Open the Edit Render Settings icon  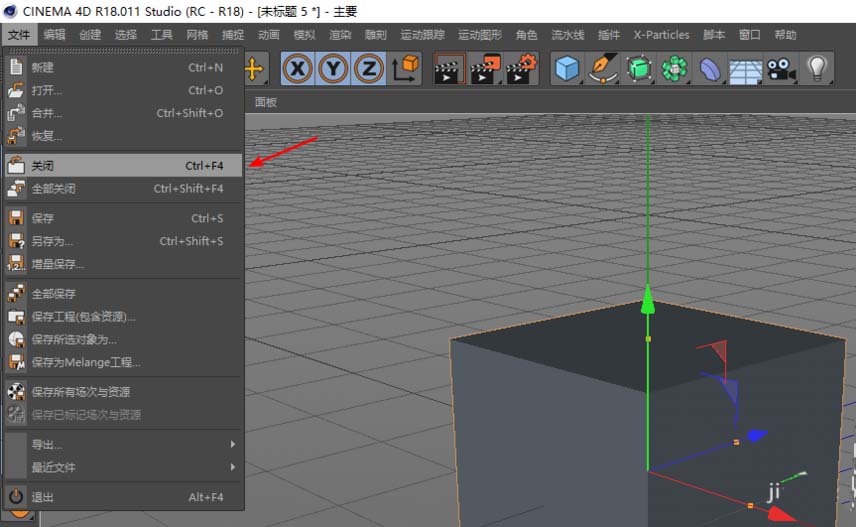(521, 68)
